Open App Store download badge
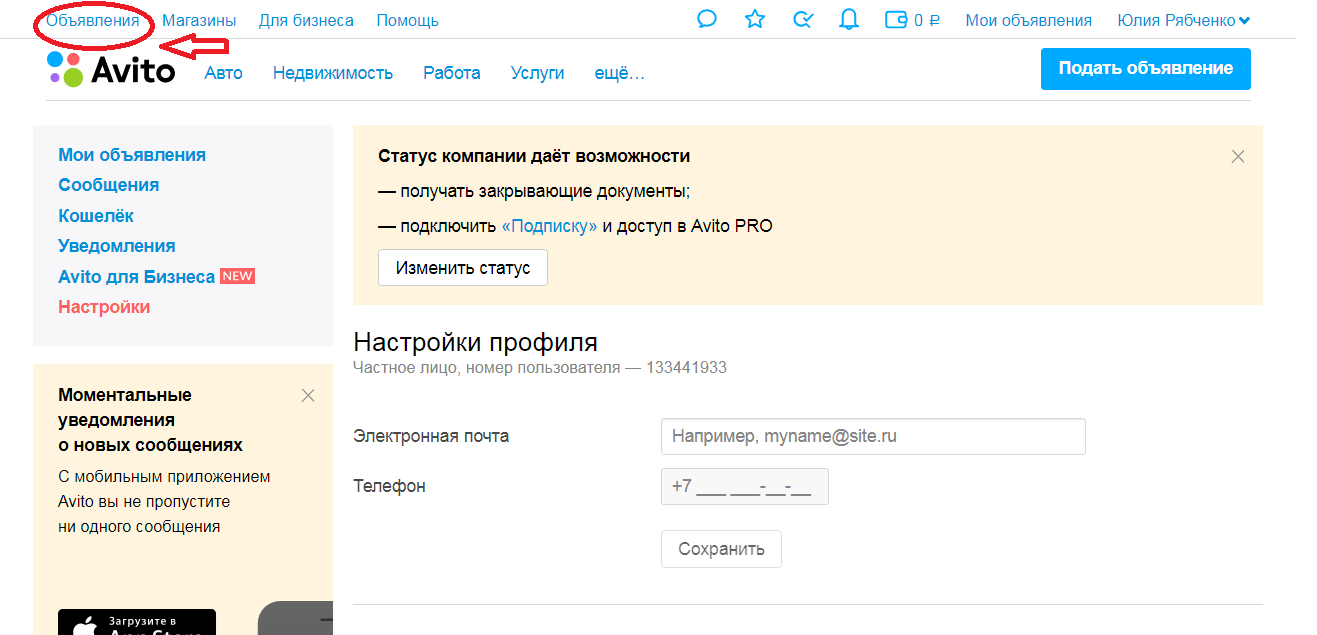 (137, 622)
